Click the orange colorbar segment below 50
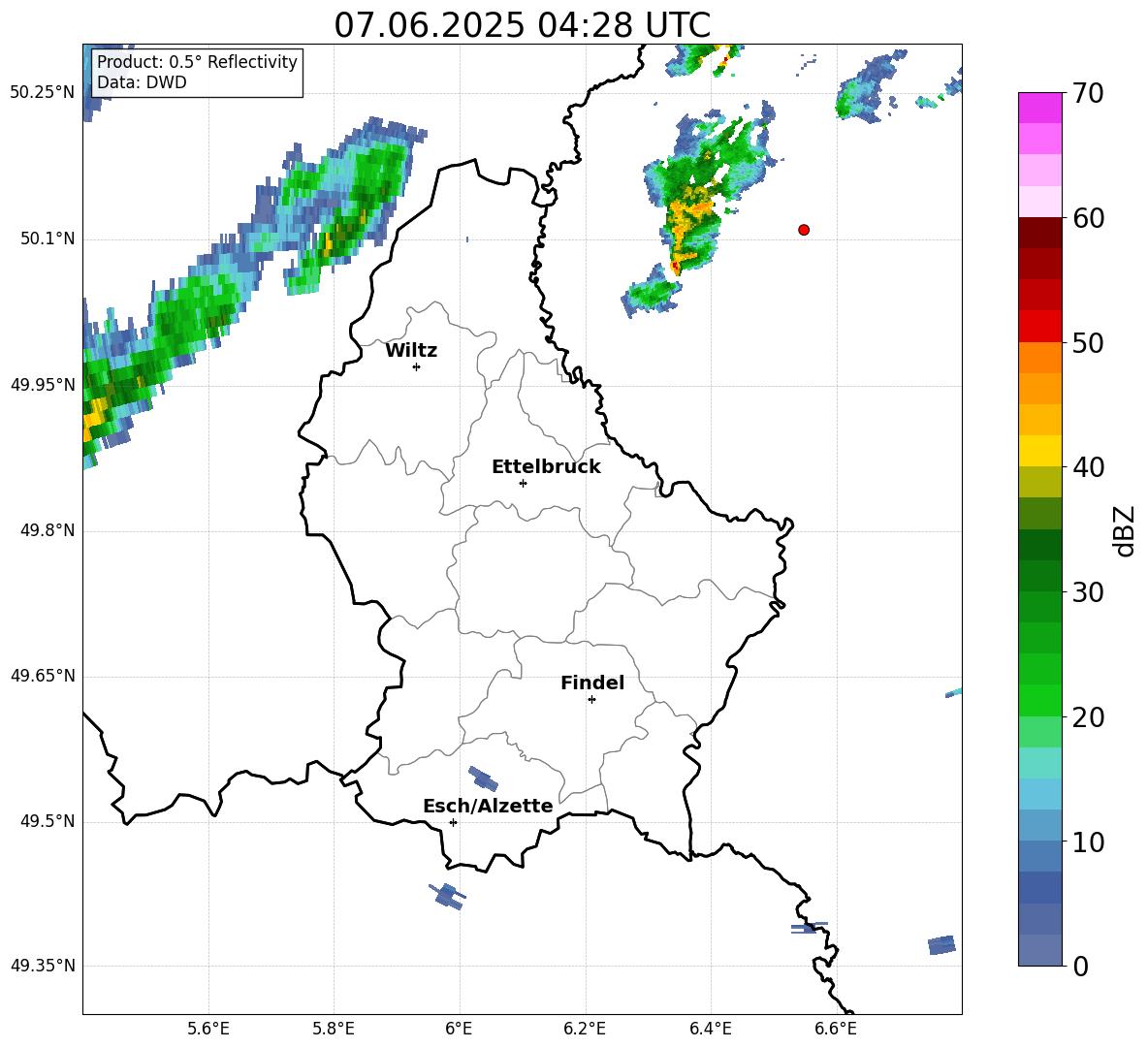The image size is (1148, 1048). point(1039,357)
